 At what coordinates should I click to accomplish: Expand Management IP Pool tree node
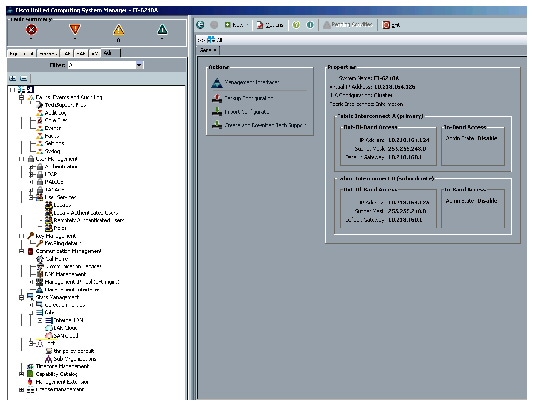[x=31, y=282]
